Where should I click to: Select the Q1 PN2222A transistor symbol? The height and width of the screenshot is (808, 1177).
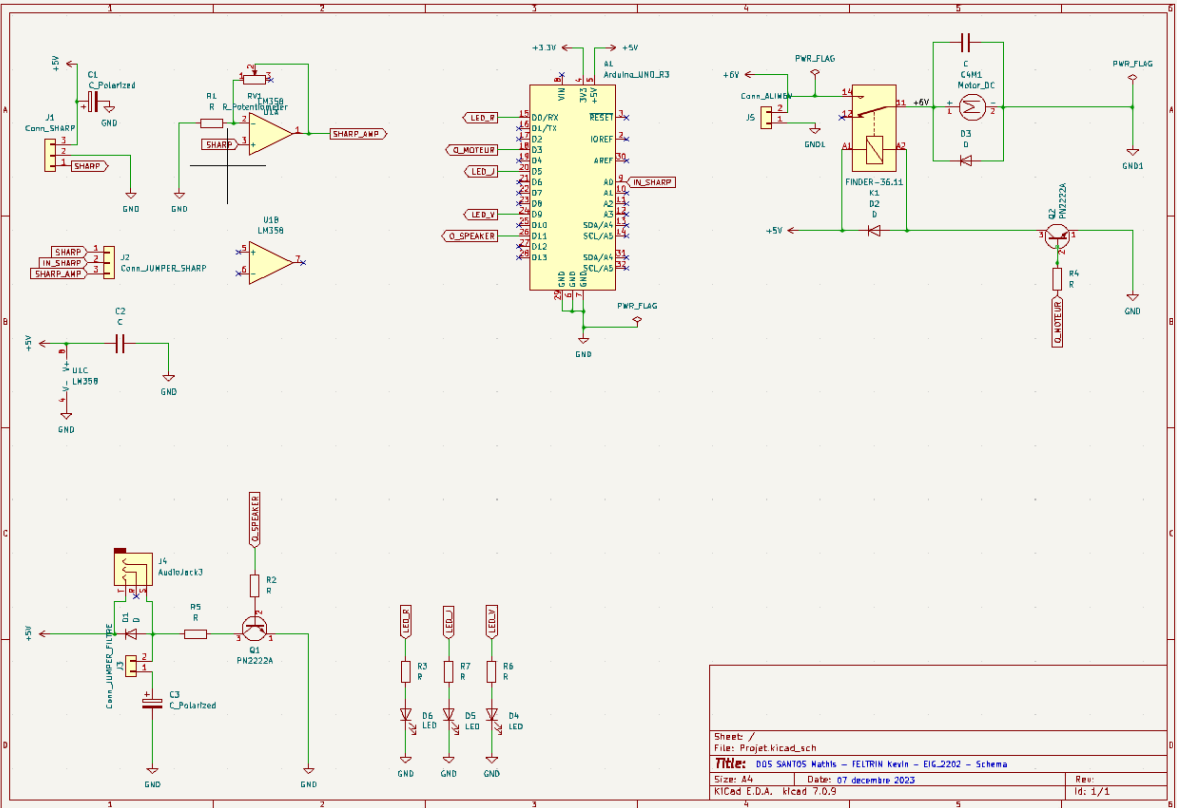254,629
